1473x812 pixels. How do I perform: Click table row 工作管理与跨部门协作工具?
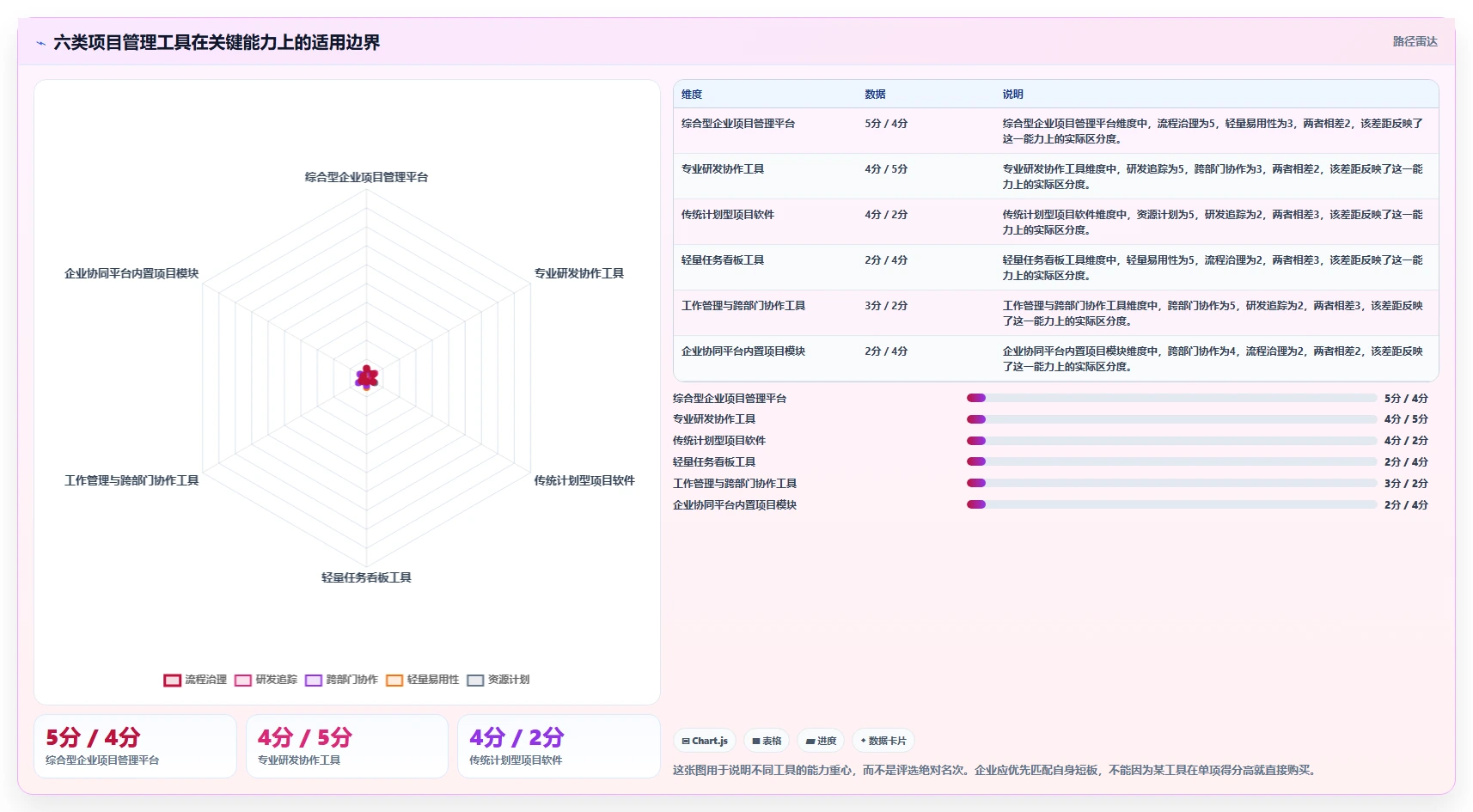(1055, 313)
